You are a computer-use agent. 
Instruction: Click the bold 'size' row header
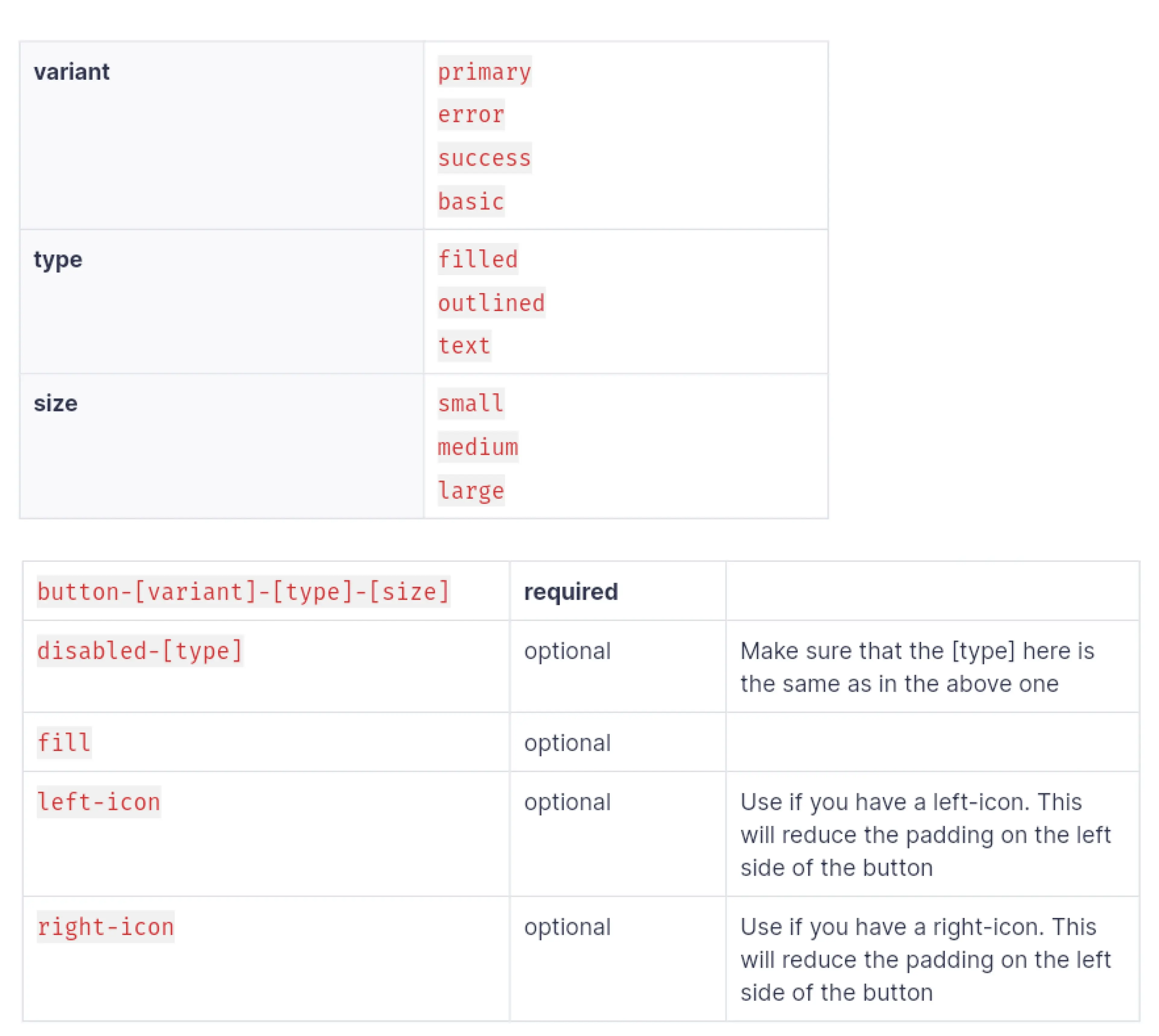[56, 404]
